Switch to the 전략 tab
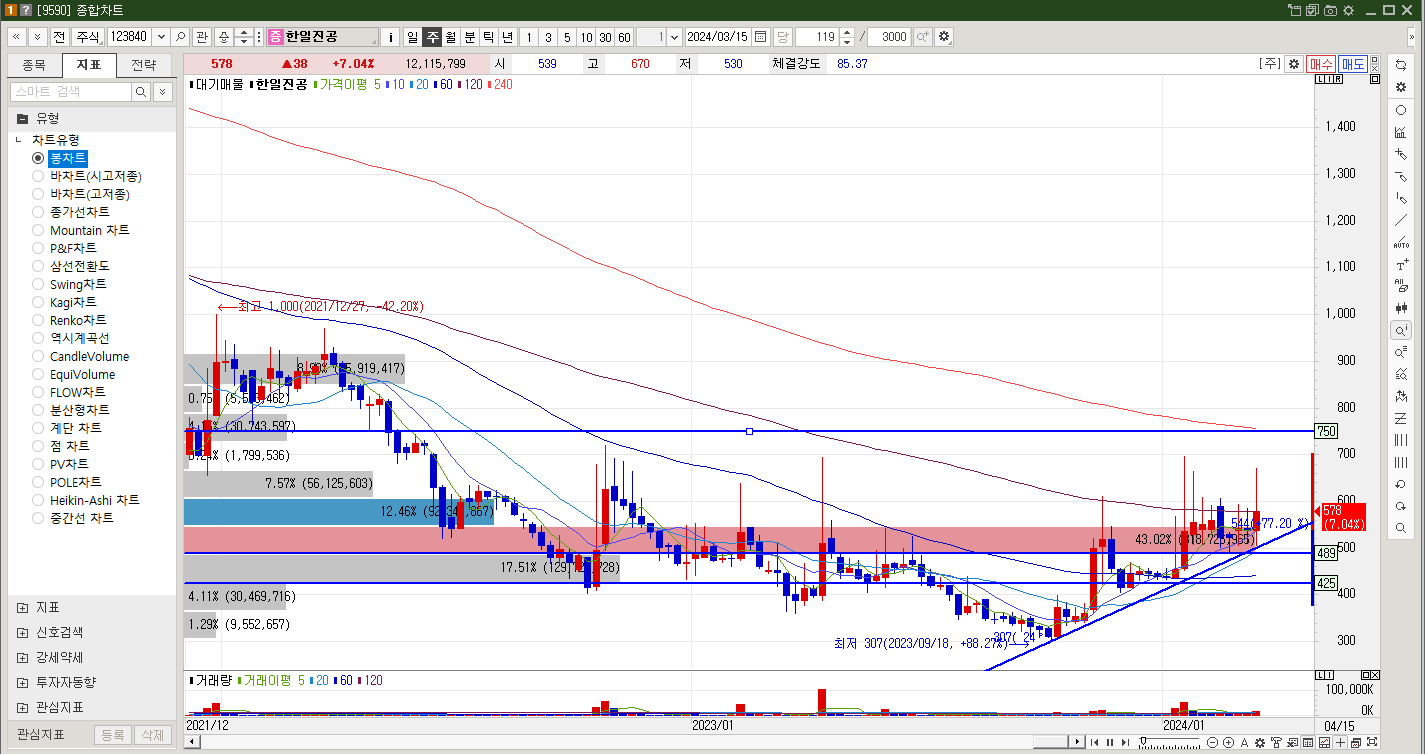 click(x=144, y=66)
